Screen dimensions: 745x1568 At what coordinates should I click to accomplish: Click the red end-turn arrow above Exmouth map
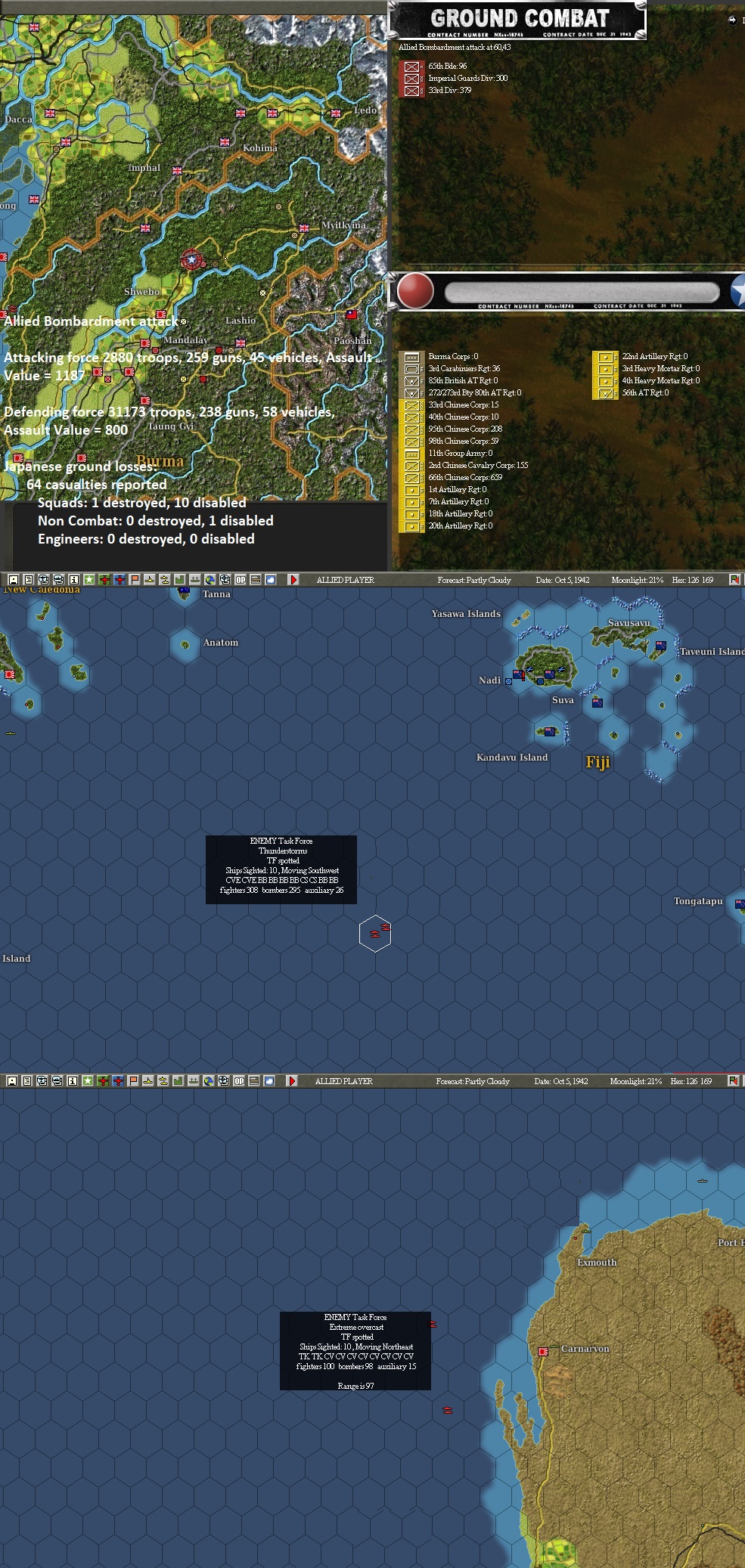pyautogui.click(x=292, y=1081)
